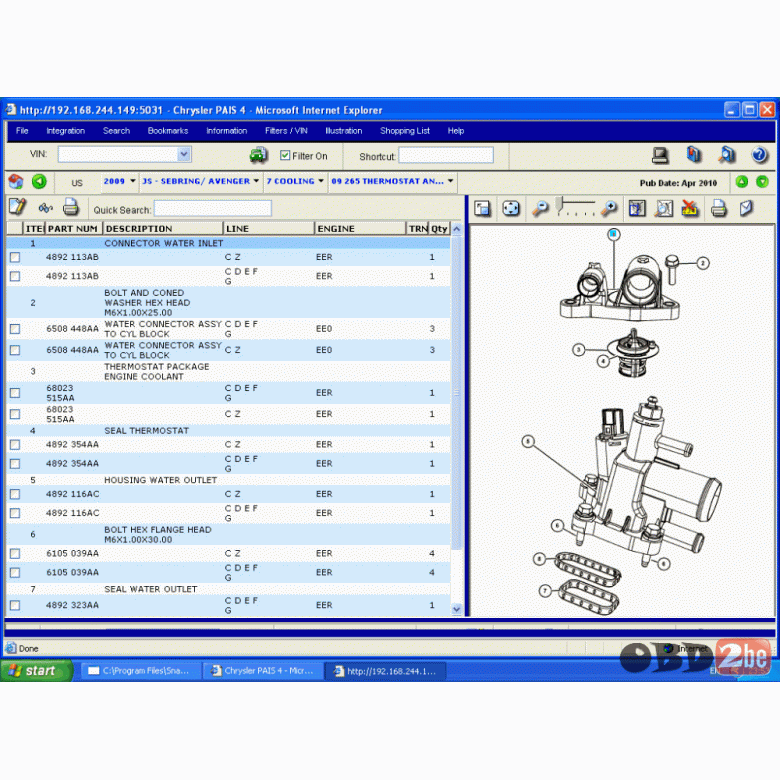Click the notepad pencil icon above parts list
The width and height of the screenshot is (780, 780).
click(18, 207)
